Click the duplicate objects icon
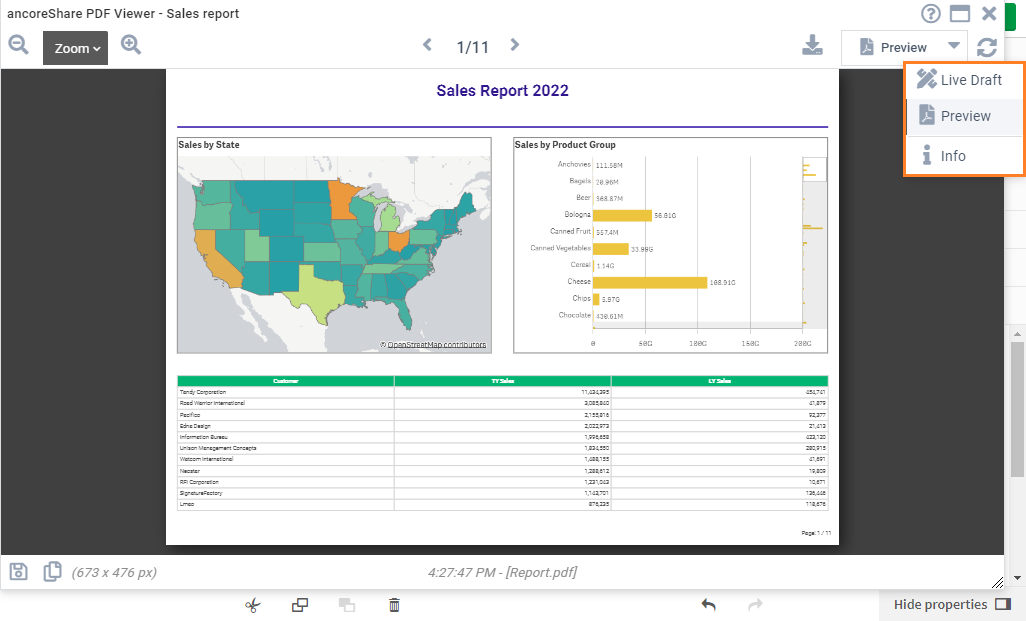This screenshot has width=1026, height=621. tap(300, 605)
